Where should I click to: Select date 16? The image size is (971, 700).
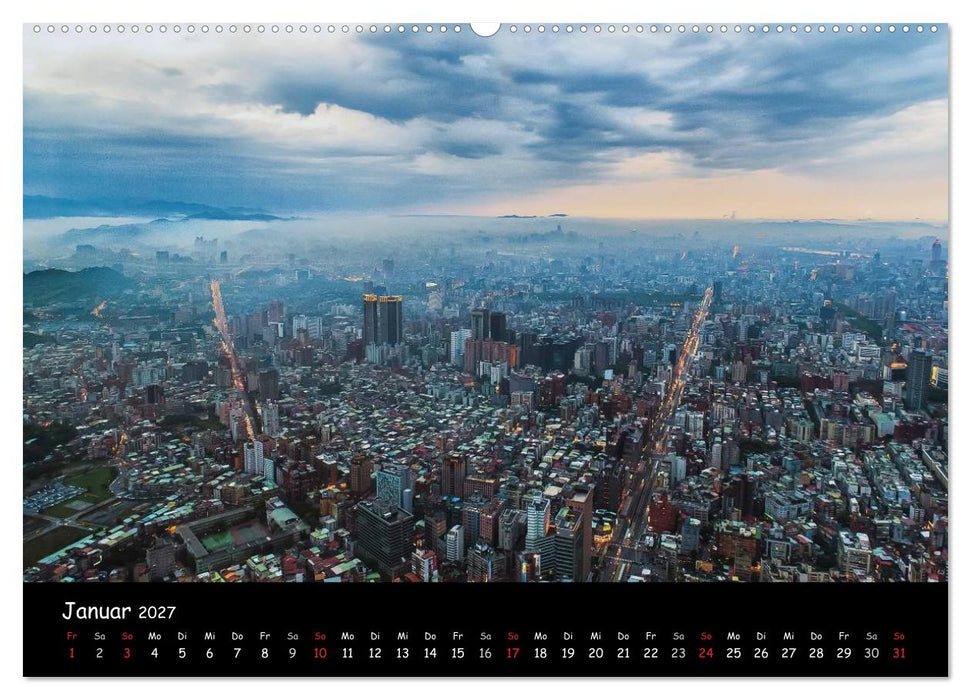486,653
